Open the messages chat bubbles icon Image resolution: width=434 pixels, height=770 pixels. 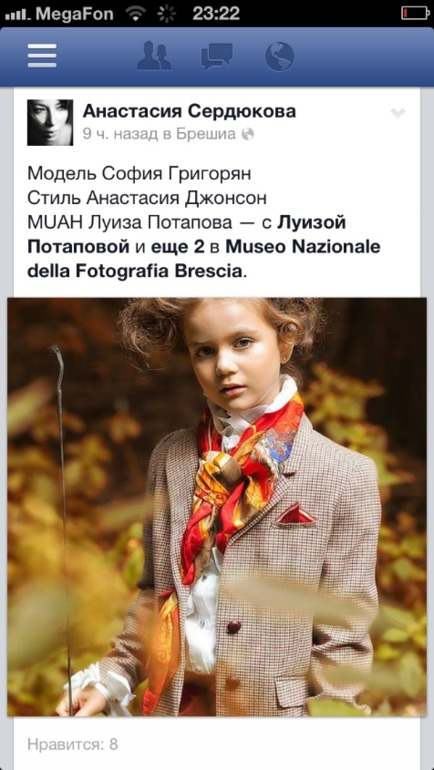(217, 56)
